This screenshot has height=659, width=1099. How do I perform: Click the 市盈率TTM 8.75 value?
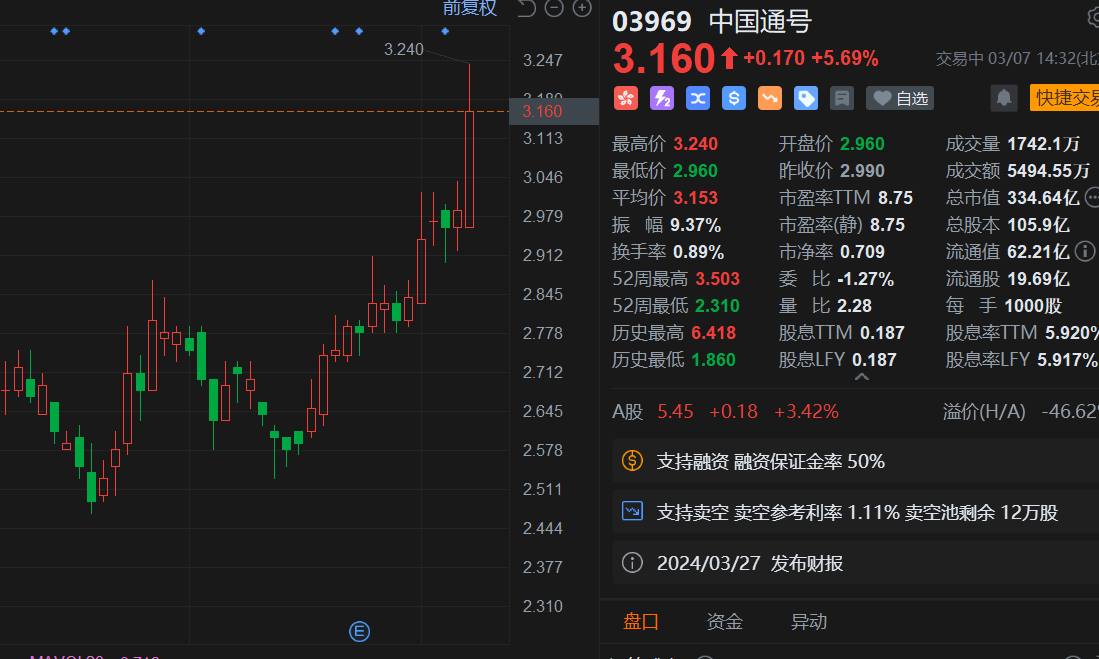[x=896, y=198]
